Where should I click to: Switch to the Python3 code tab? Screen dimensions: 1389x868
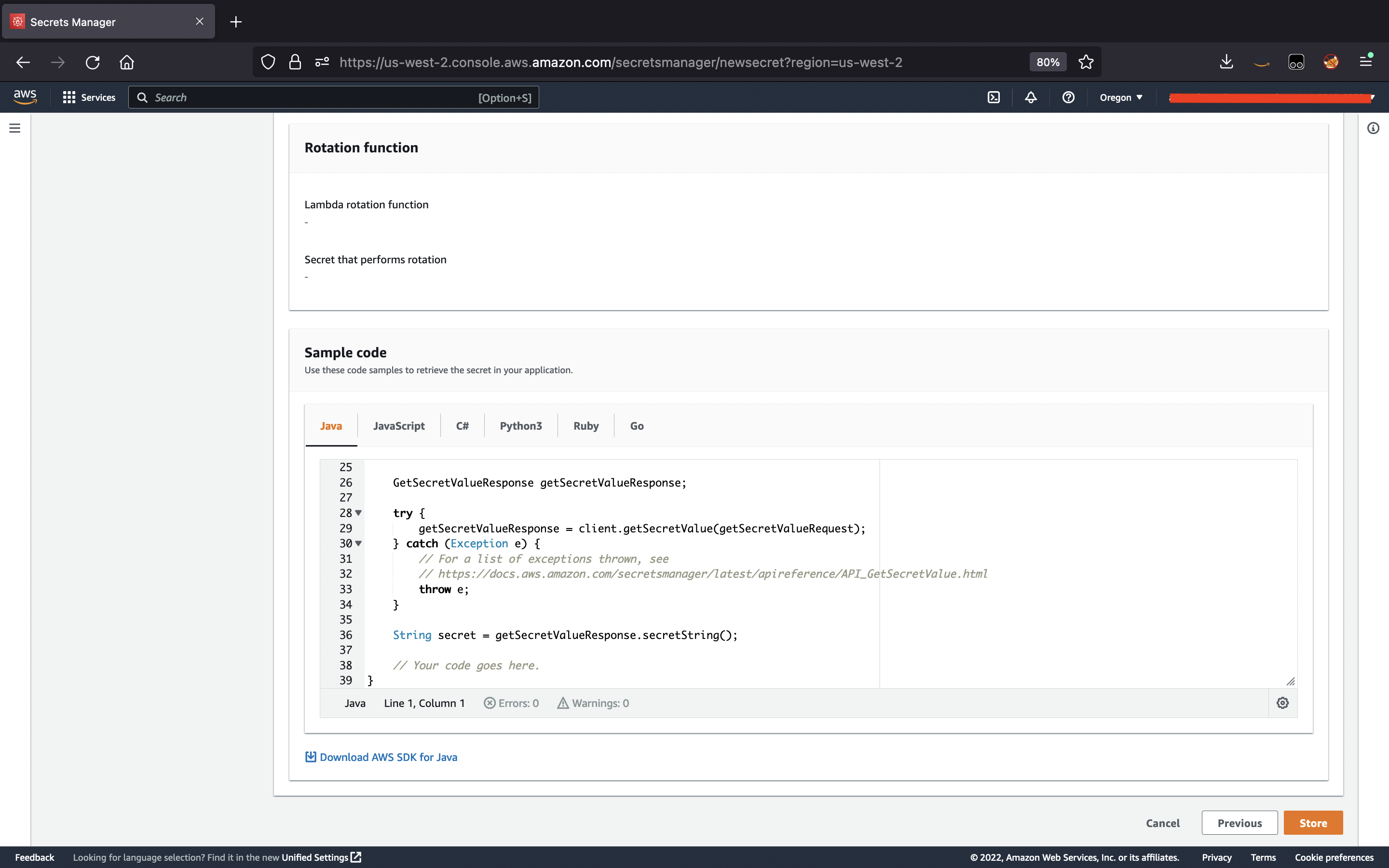tap(520, 426)
